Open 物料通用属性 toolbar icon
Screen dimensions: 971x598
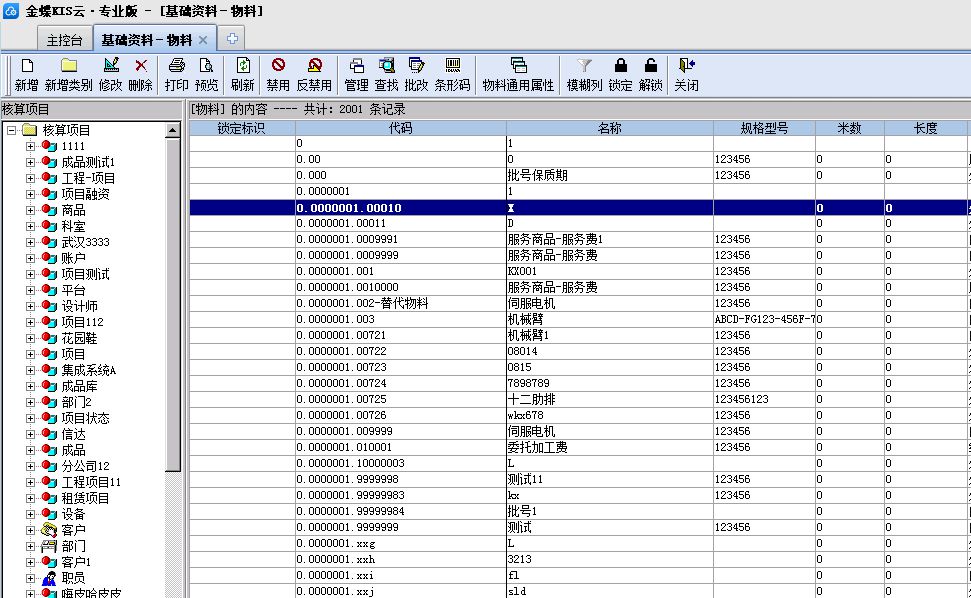pyautogui.click(x=518, y=65)
